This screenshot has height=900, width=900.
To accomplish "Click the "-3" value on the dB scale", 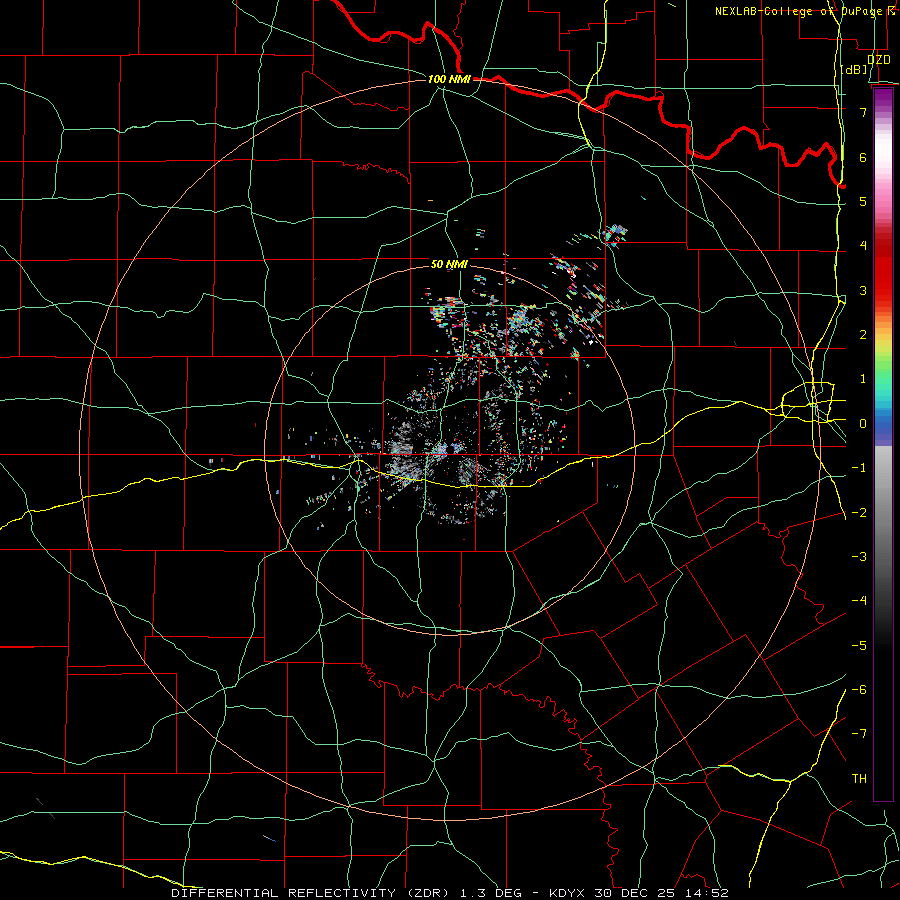I will [x=859, y=557].
